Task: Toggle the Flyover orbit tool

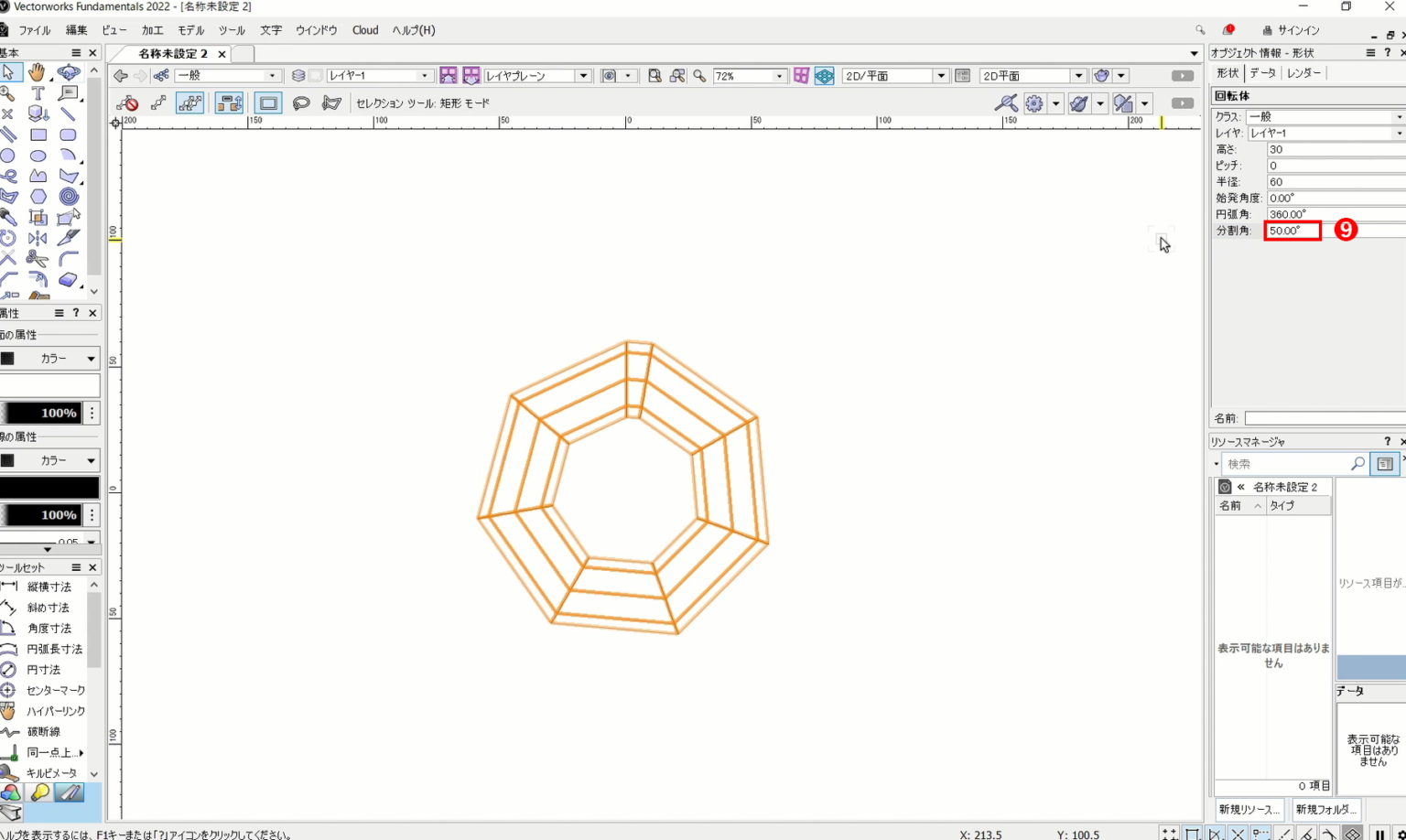Action: [x=69, y=73]
